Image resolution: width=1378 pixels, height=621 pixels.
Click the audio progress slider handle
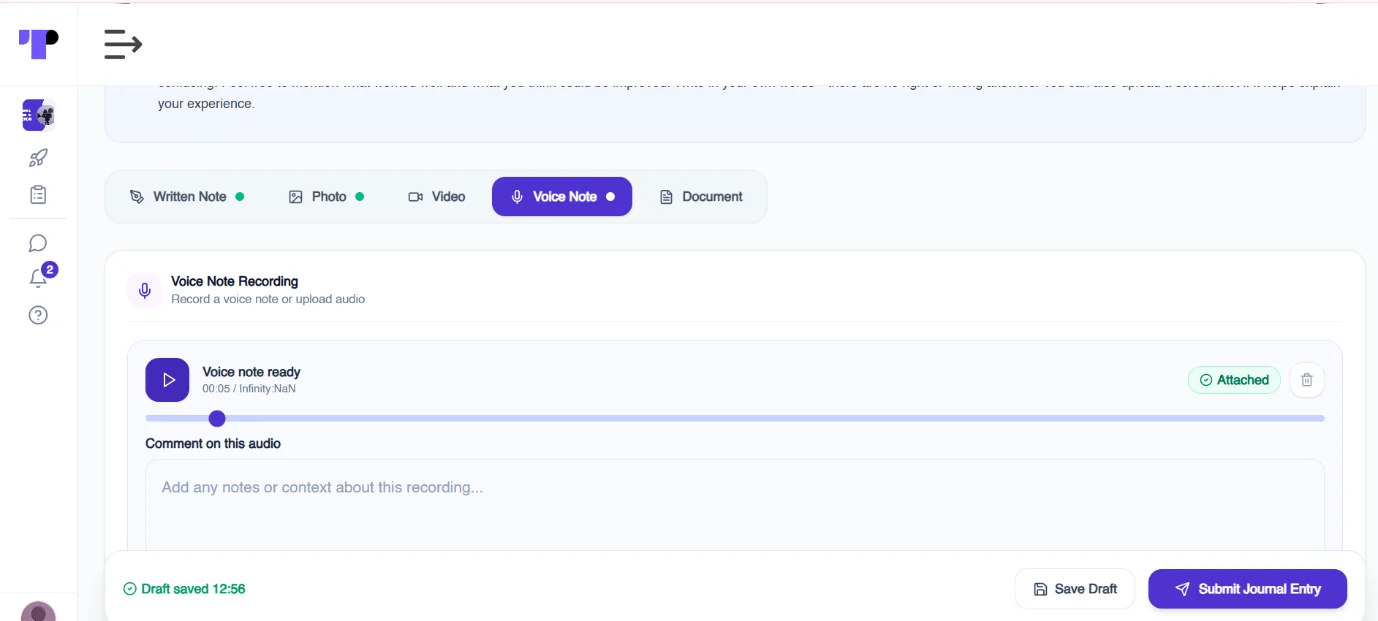217,418
